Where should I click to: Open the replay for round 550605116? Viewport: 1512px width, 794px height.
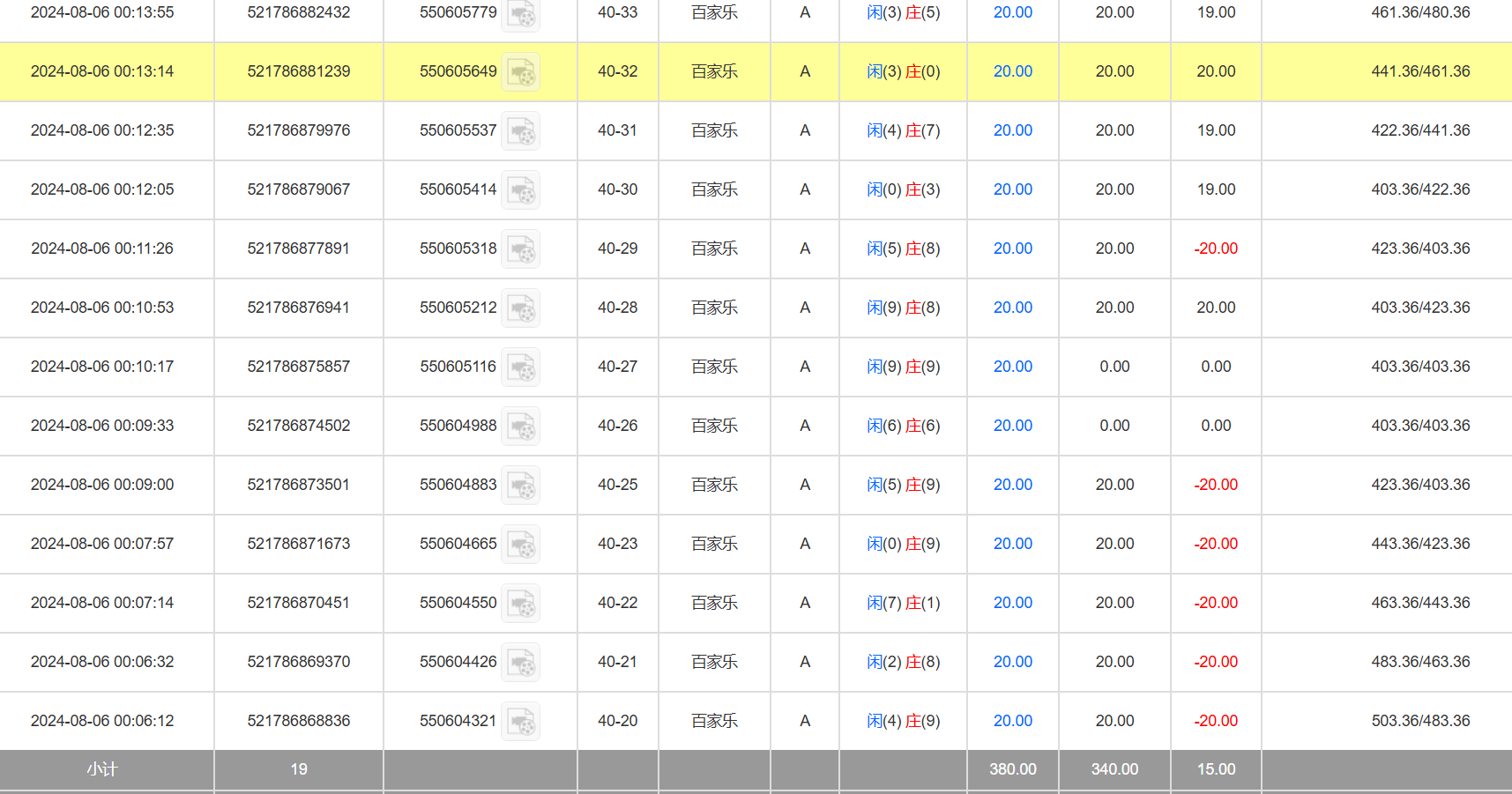521,367
